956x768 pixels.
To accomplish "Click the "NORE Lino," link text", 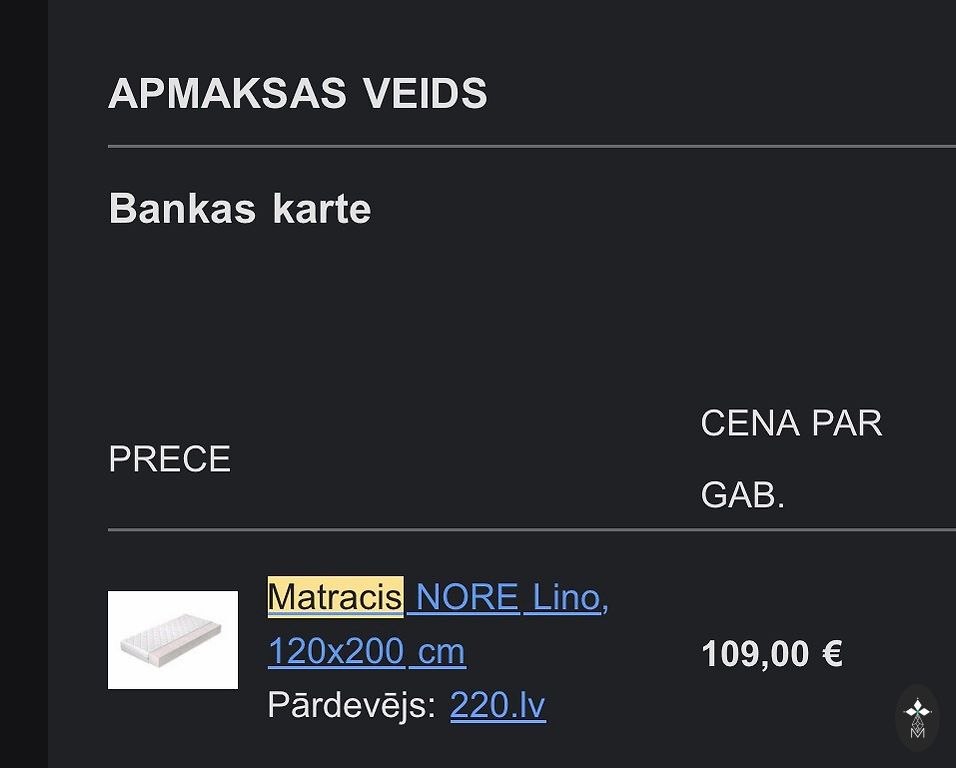I will (x=511, y=597).
